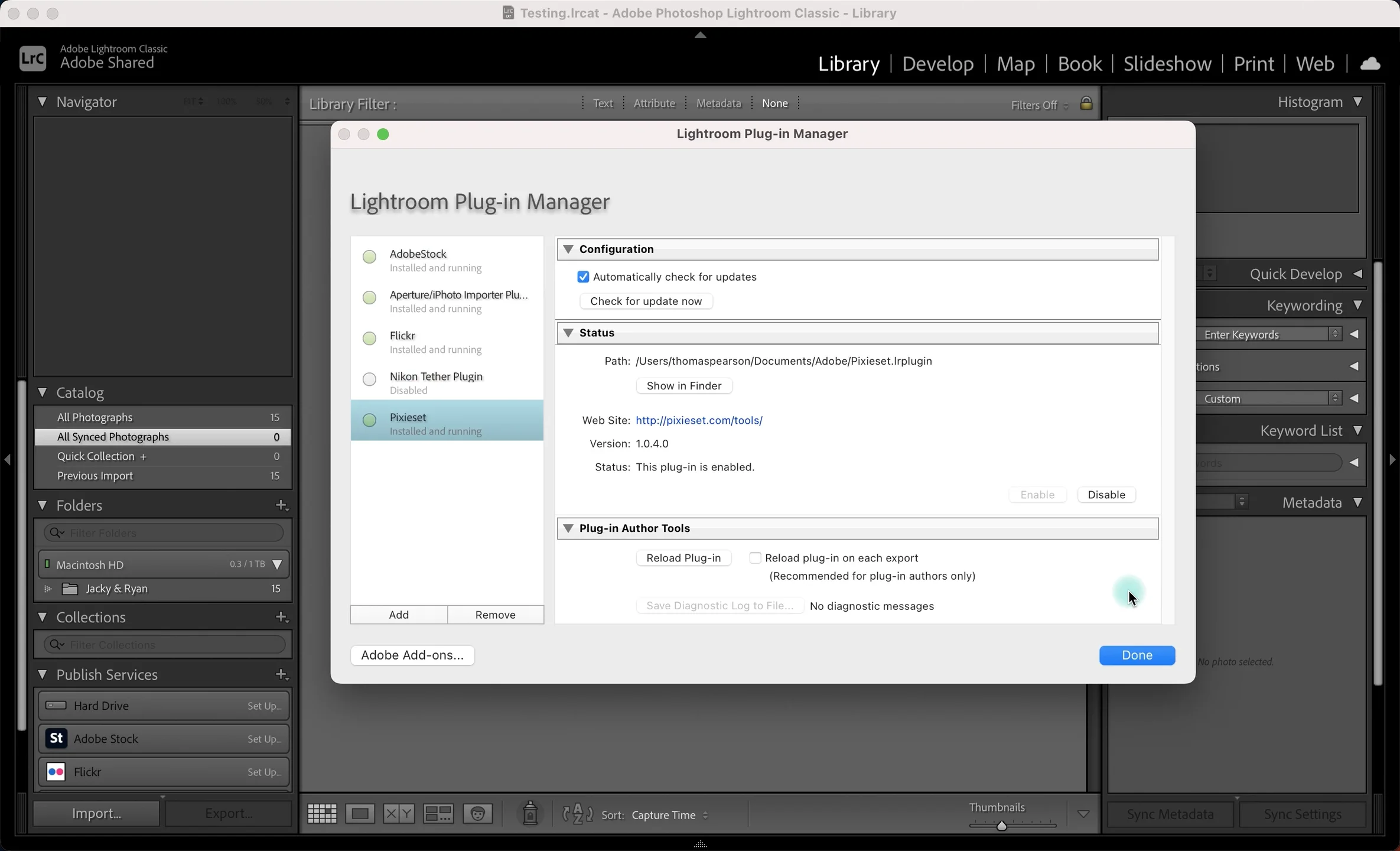The width and height of the screenshot is (1400, 851).
Task: Open the People face view icon
Action: pos(477,814)
